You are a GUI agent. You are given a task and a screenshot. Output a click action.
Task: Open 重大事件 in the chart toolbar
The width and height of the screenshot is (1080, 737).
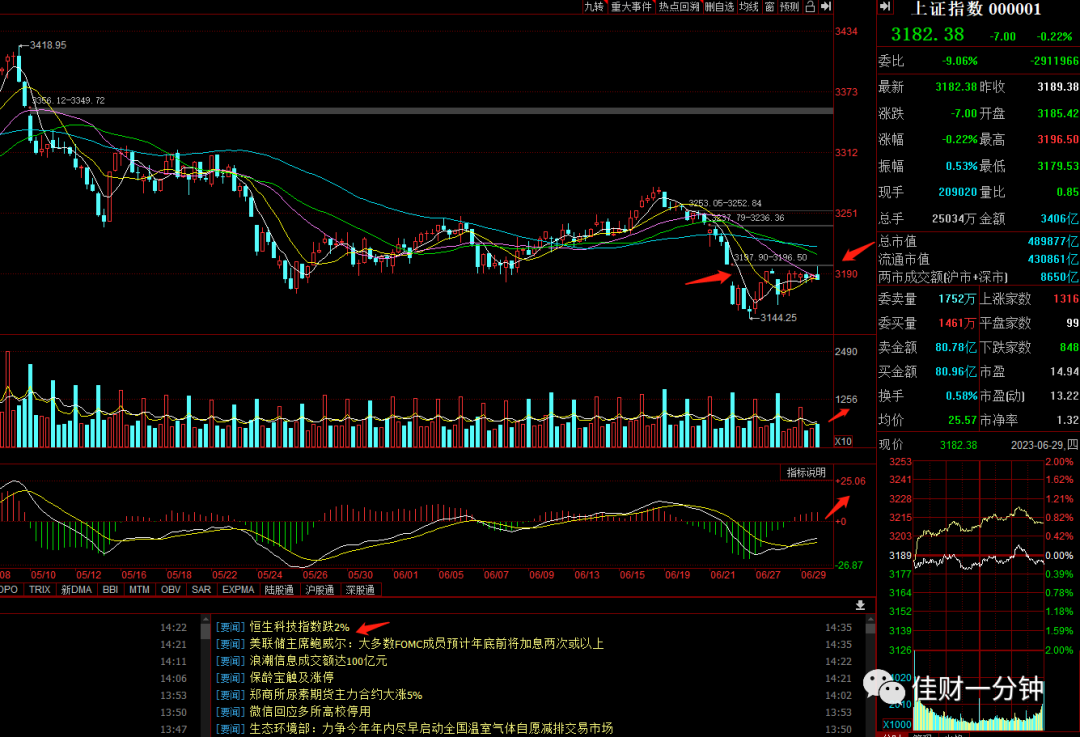point(631,7)
